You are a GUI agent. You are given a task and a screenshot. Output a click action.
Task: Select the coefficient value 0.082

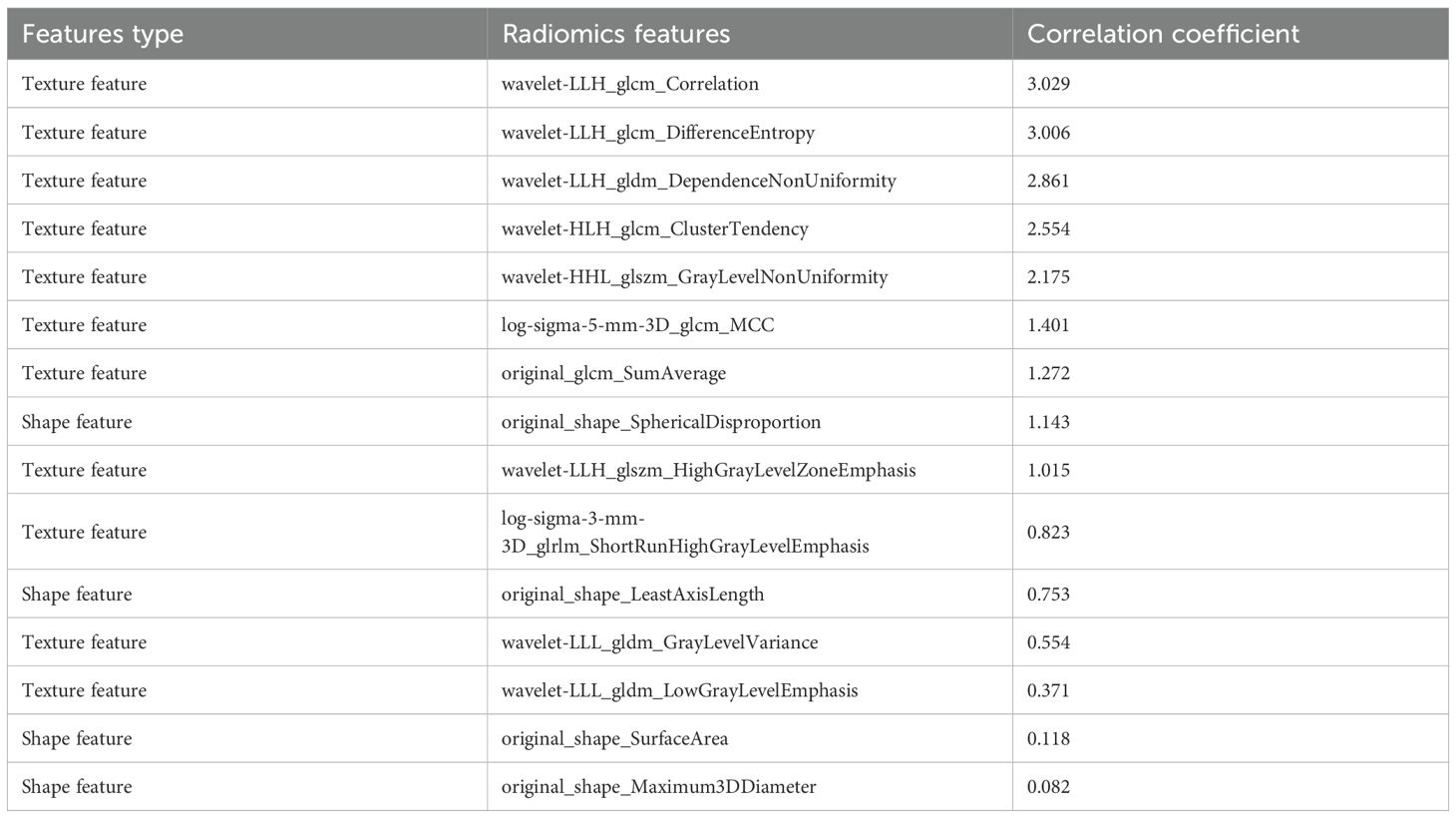click(1048, 787)
